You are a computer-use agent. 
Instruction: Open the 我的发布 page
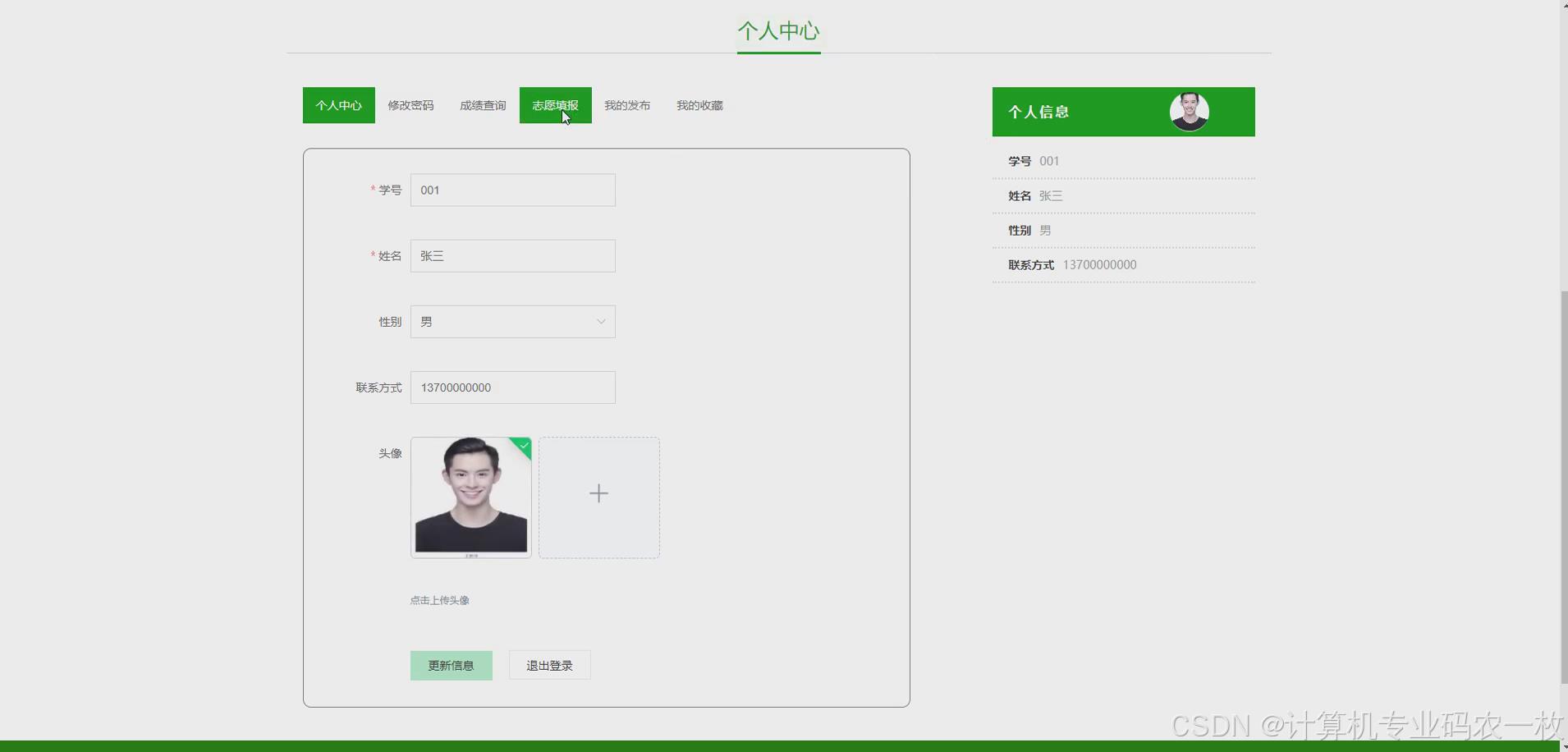pyautogui.click(x=627, y=105)
